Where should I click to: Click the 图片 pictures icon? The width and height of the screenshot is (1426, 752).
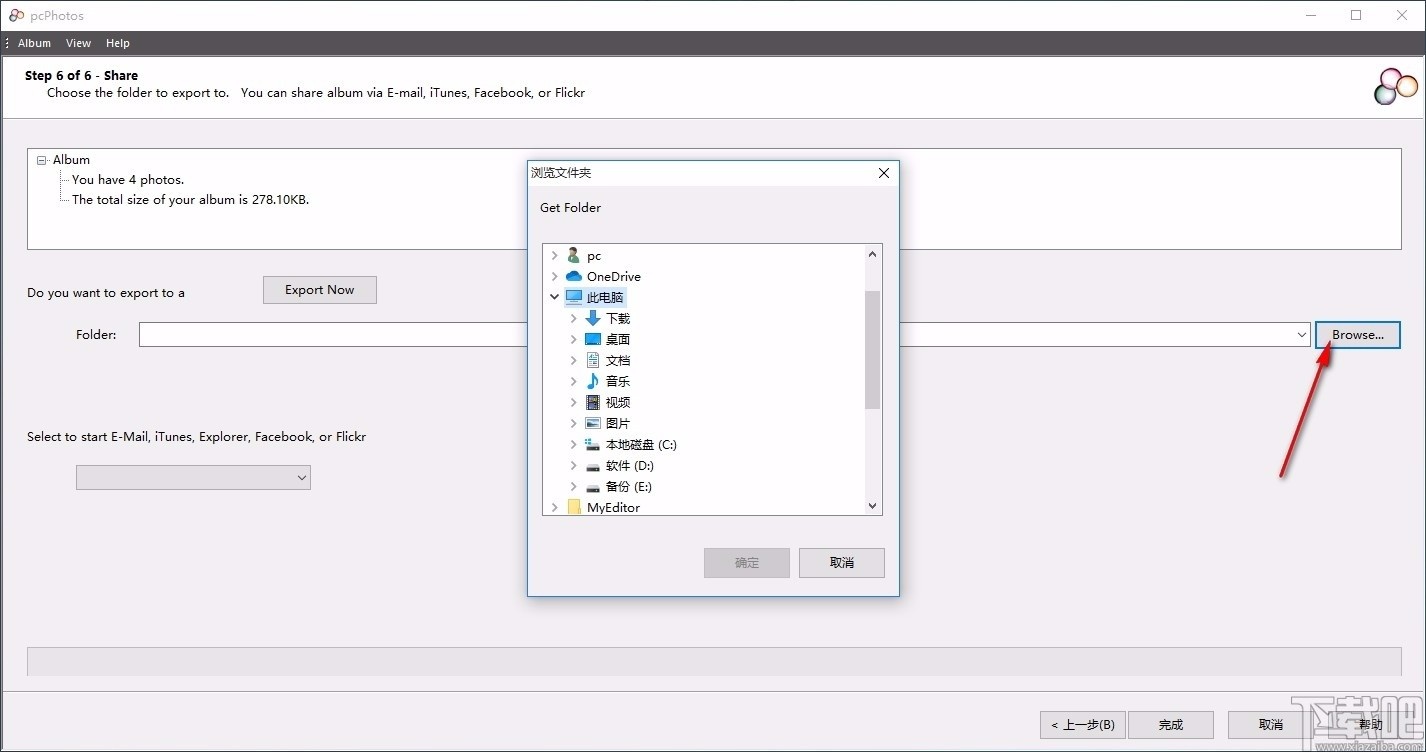(x=593, y=423)
